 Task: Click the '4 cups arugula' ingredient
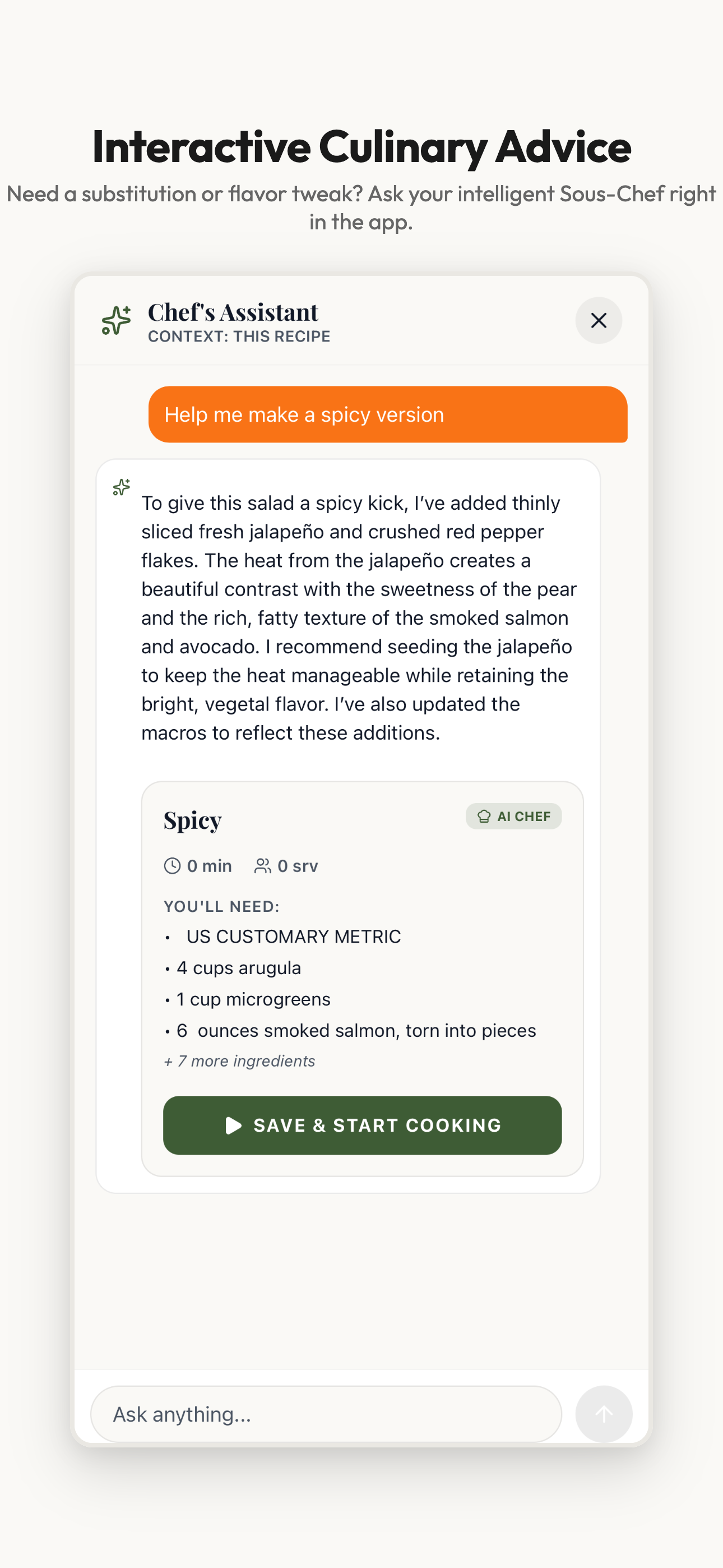coord(238,968)
